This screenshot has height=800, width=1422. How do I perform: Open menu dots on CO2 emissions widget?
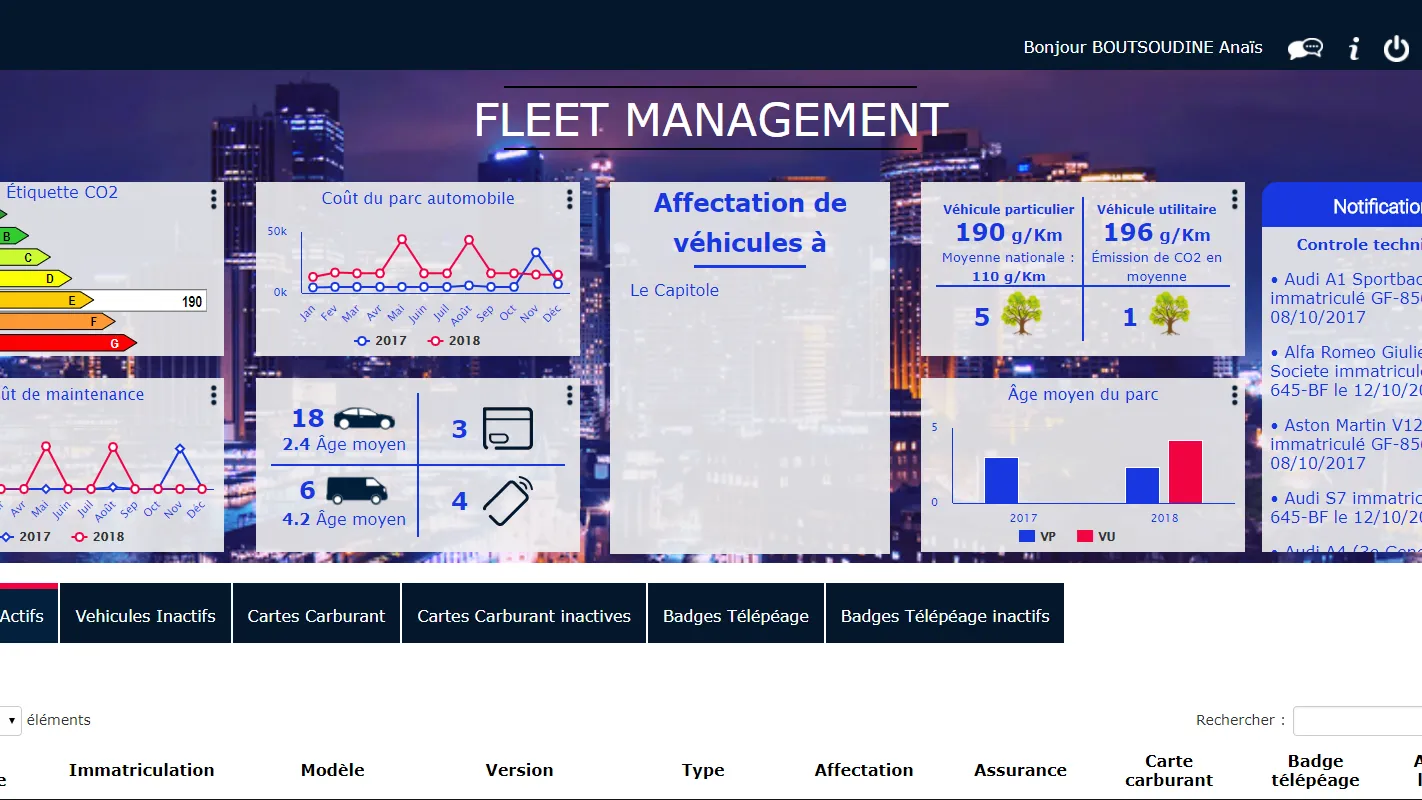(1234, 199)
